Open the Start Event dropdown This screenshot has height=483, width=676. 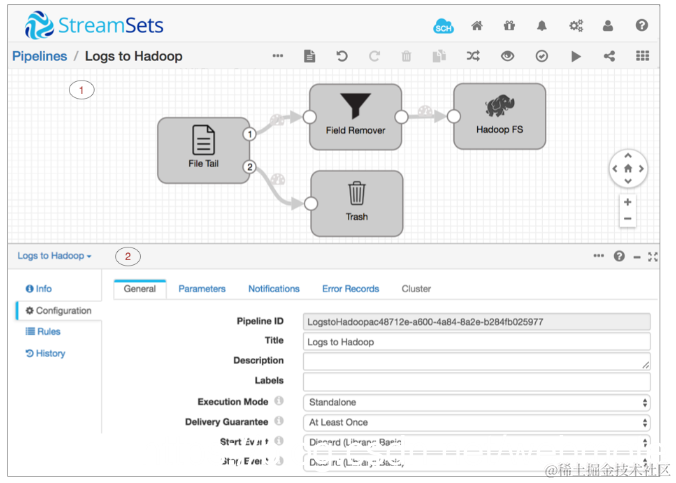coord(476,442)
